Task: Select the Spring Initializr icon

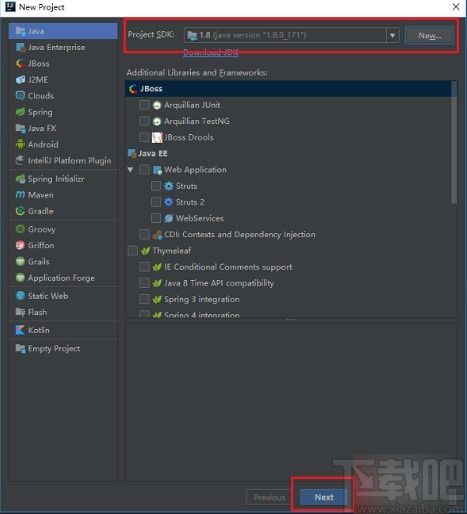Action: click(20, 179)
